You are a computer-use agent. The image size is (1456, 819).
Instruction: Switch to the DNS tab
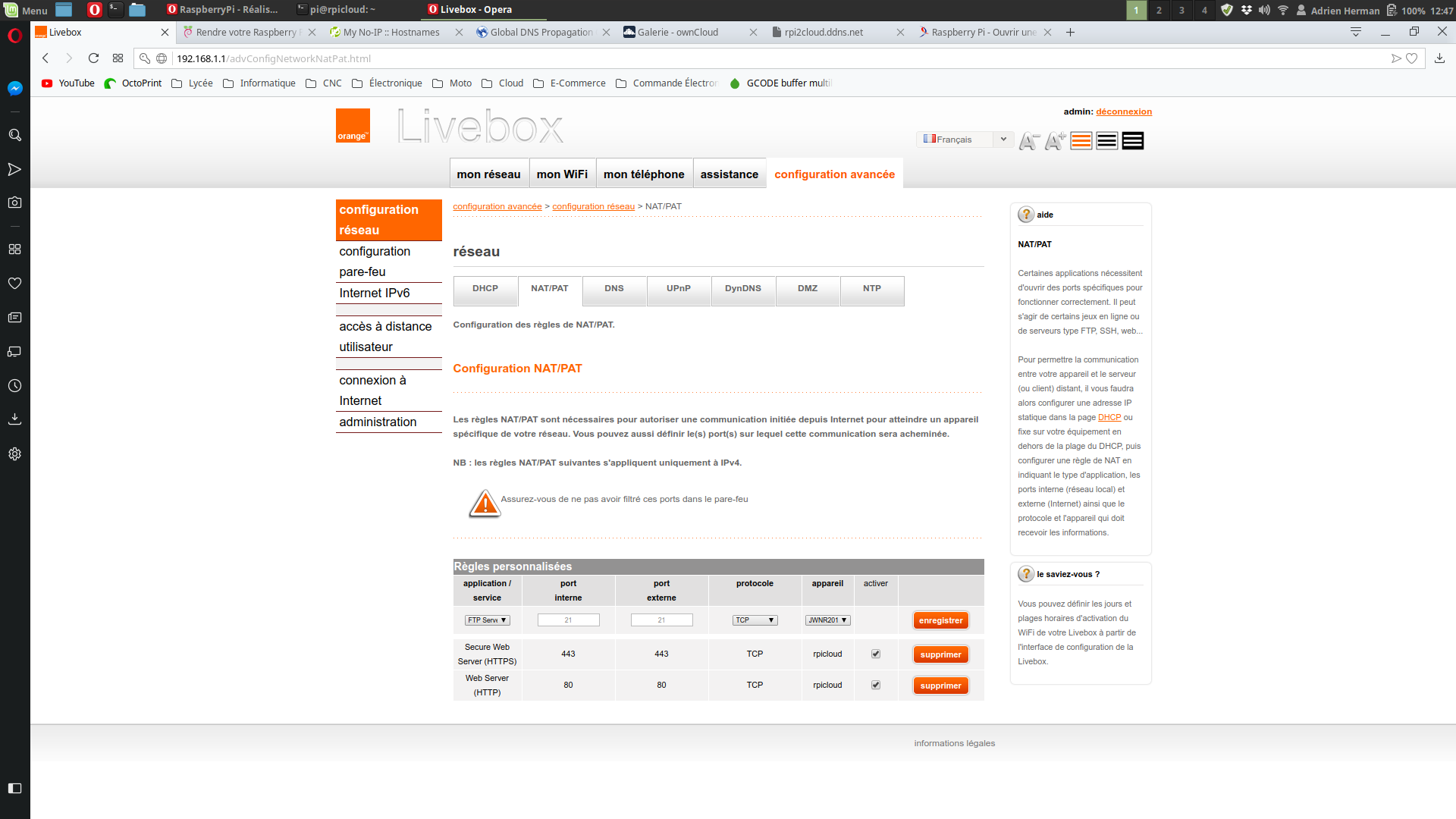(614, 290)
